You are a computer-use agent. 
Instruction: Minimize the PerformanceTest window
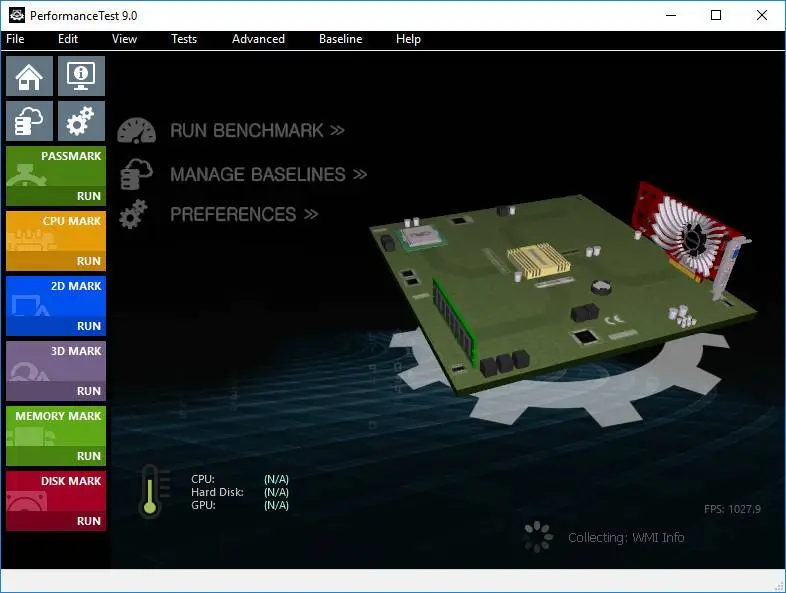671,15
